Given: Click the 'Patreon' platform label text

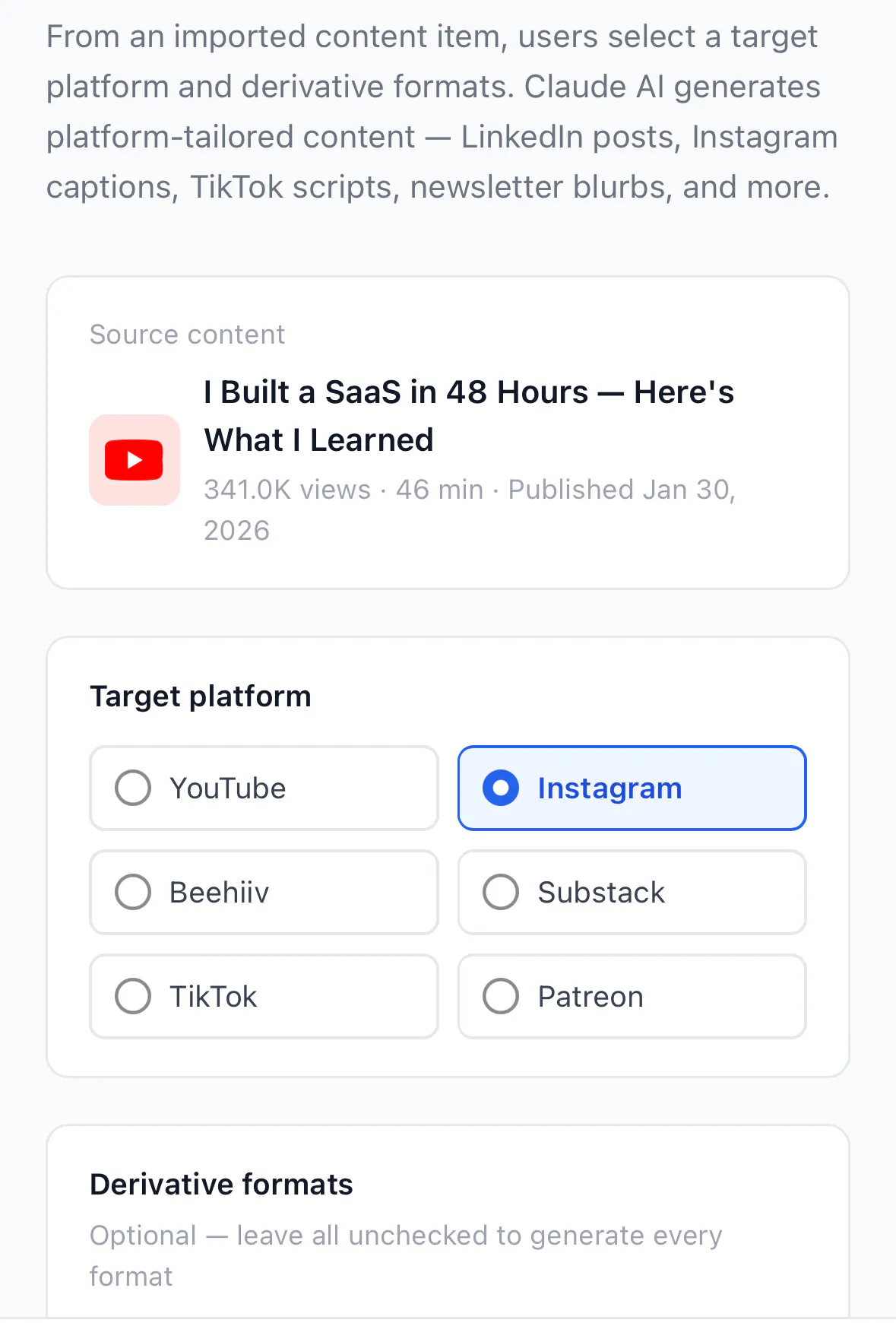Looking at the screenshot, I should [590, 997].
